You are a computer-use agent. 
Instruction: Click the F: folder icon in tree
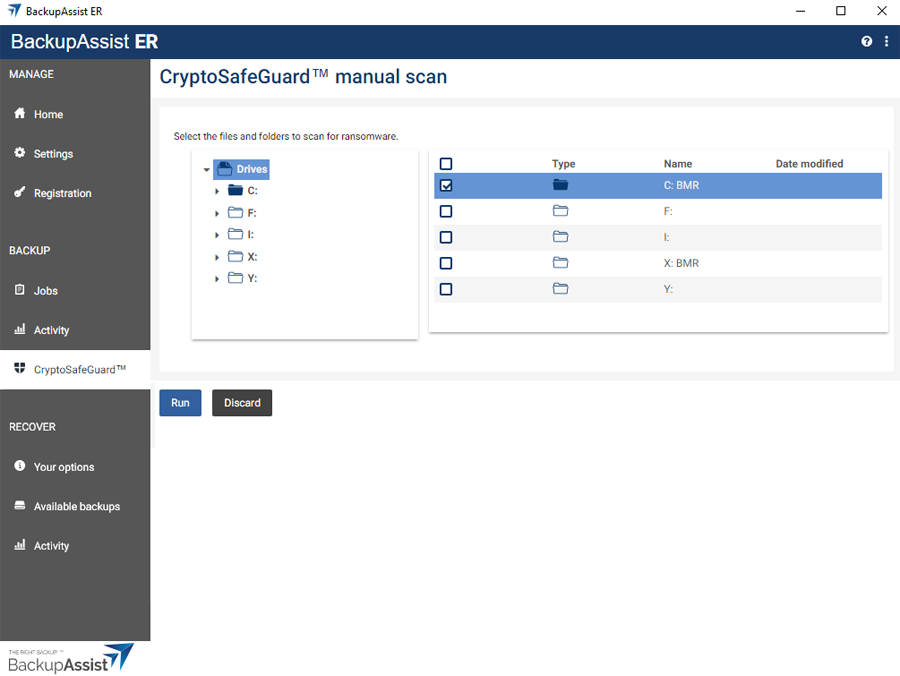coord(235,212)
